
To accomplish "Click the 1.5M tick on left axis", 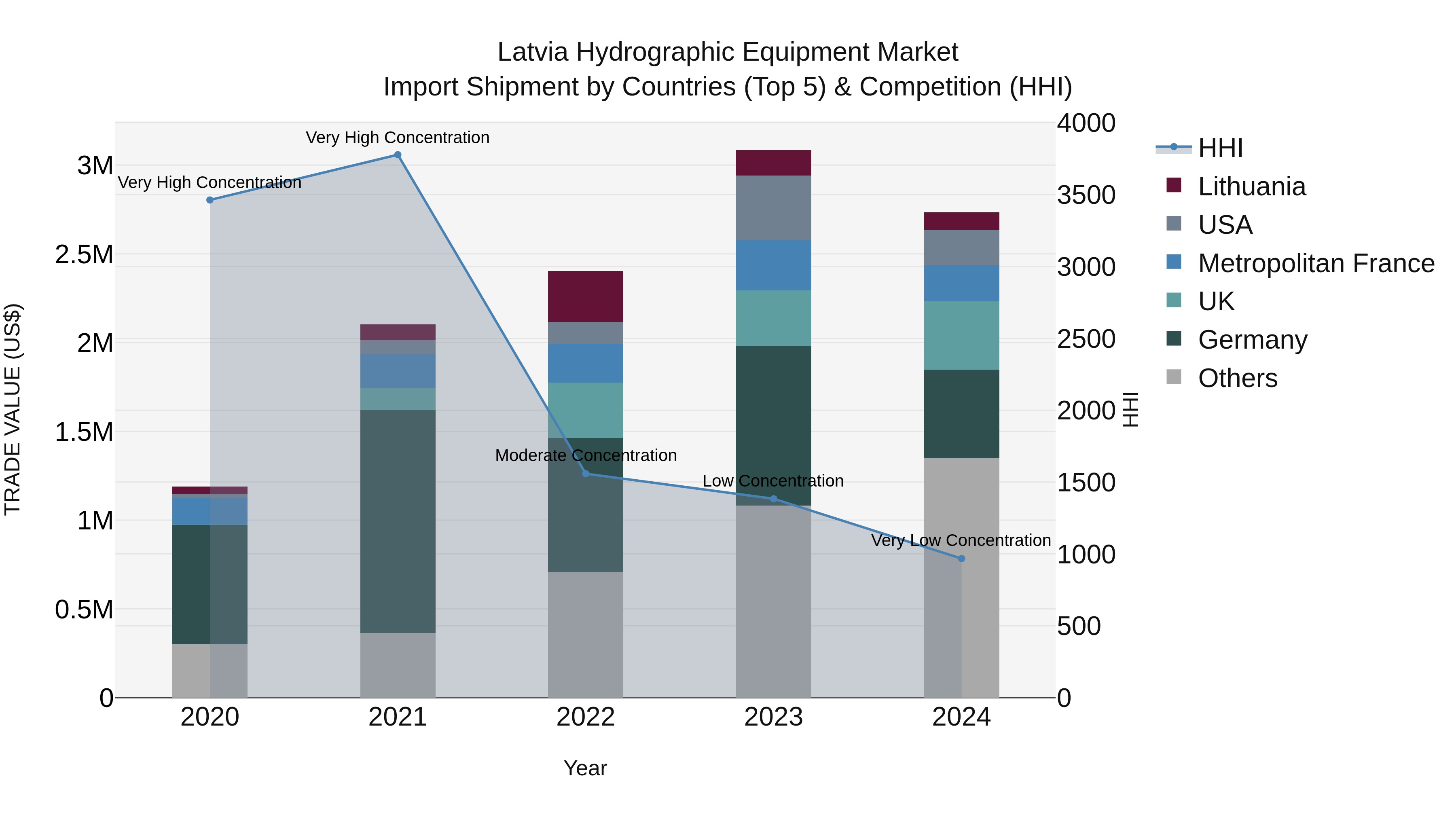I will tap(84, 432).
